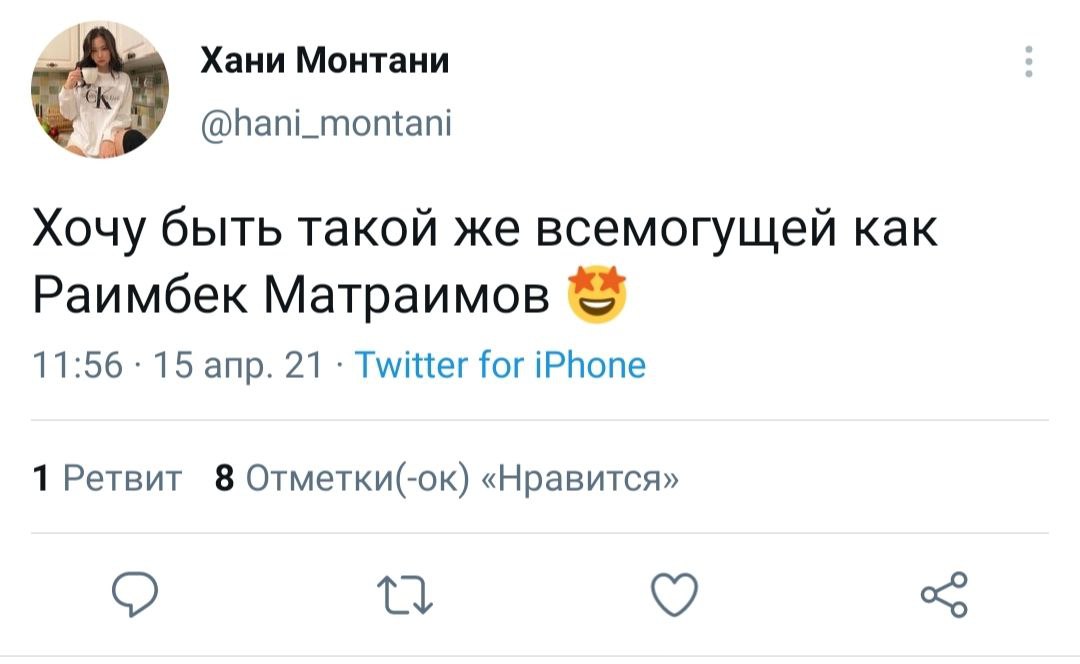Open the Хани Монтани display name
1080x664 pixels.
tap(325, 63)
